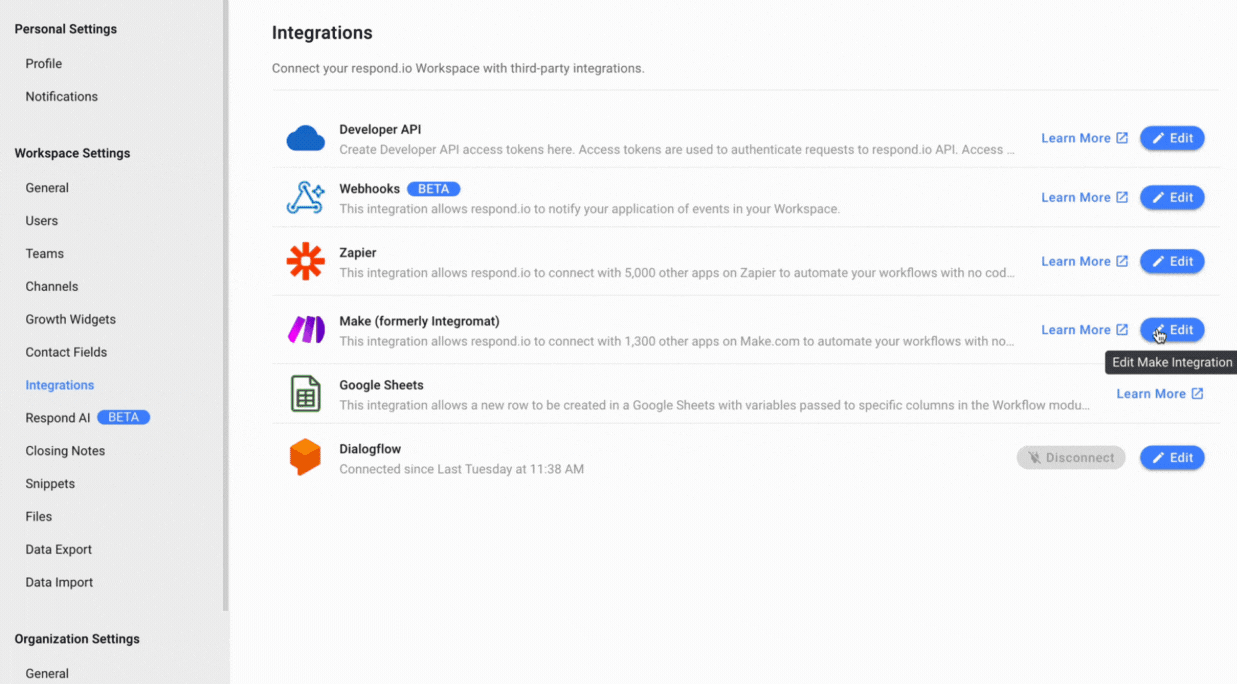This screenshot has width=1237, height=684.
Task: Edit the Developer API integration
Action: click(1172, 138)
